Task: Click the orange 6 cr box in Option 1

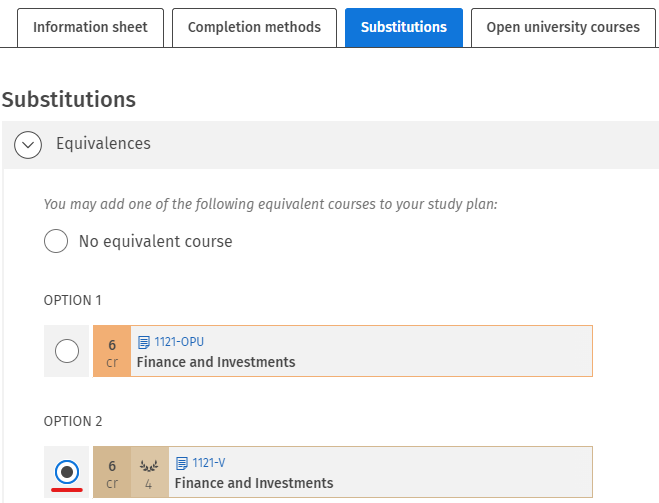Action: pyautogui.click(x=112, y=351)
